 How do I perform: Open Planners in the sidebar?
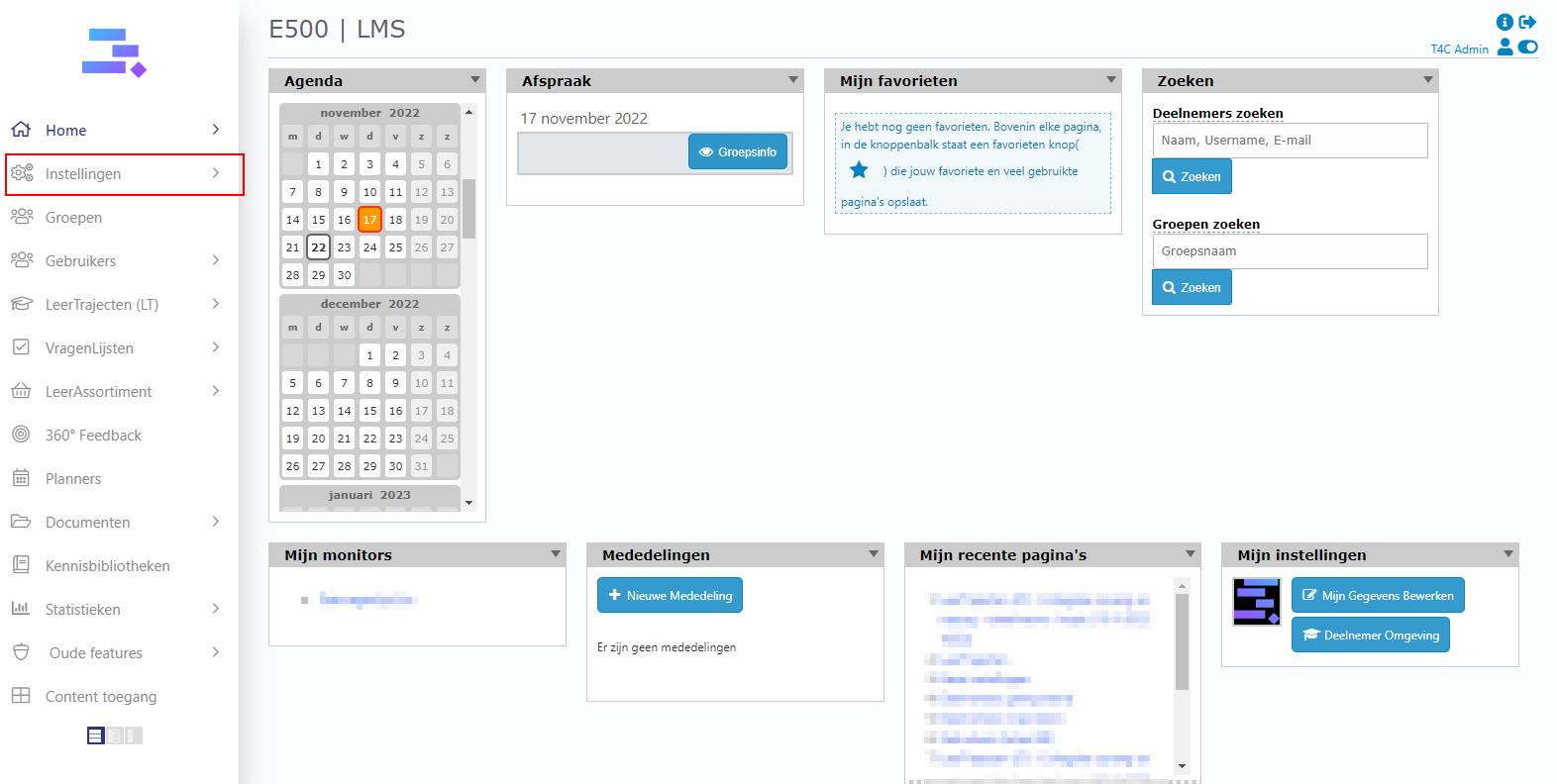click(x=73, y=479)
